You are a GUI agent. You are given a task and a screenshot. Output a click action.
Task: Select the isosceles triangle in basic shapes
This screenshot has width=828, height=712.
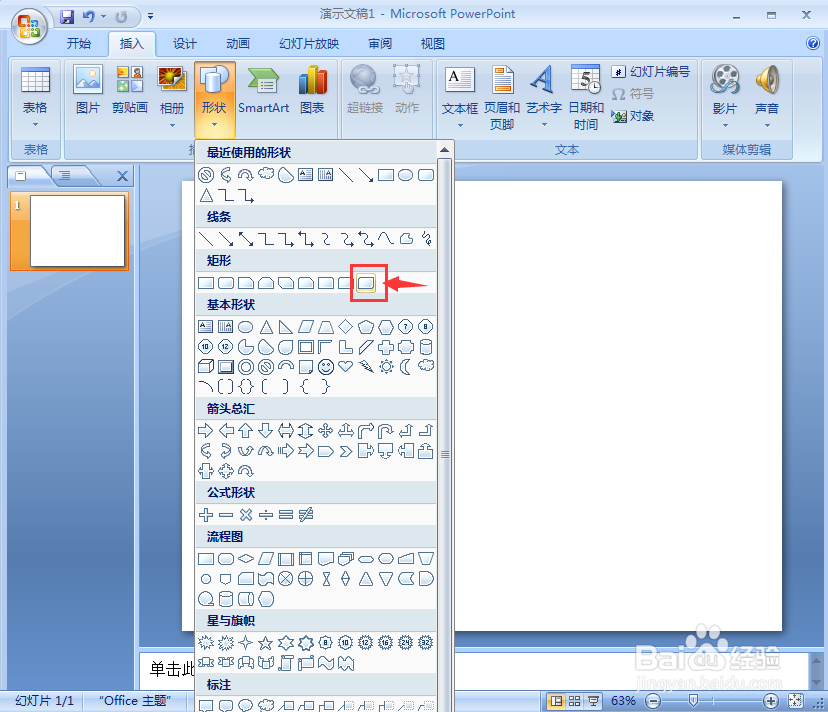coord(266,327)
